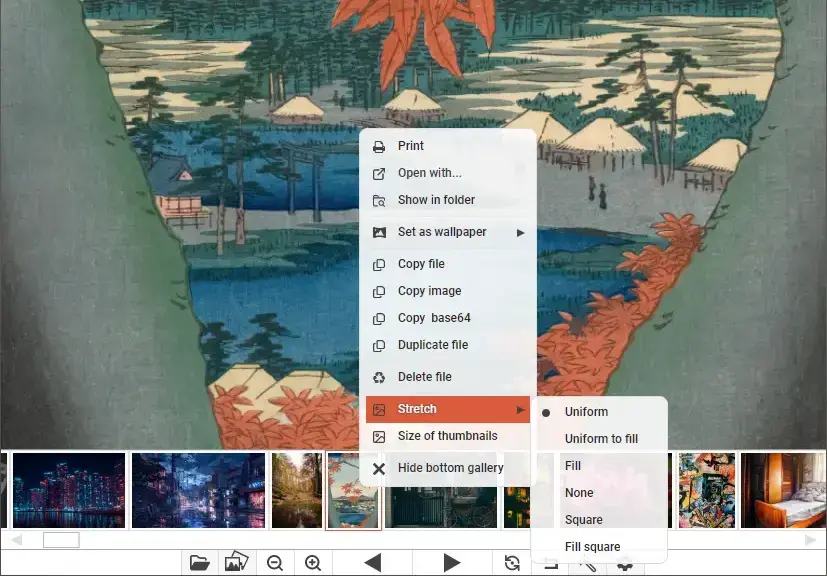Go to previous image with left arrow
Image resolution: width=827 pixels, height=576 pixels.
tap(373, 563)
